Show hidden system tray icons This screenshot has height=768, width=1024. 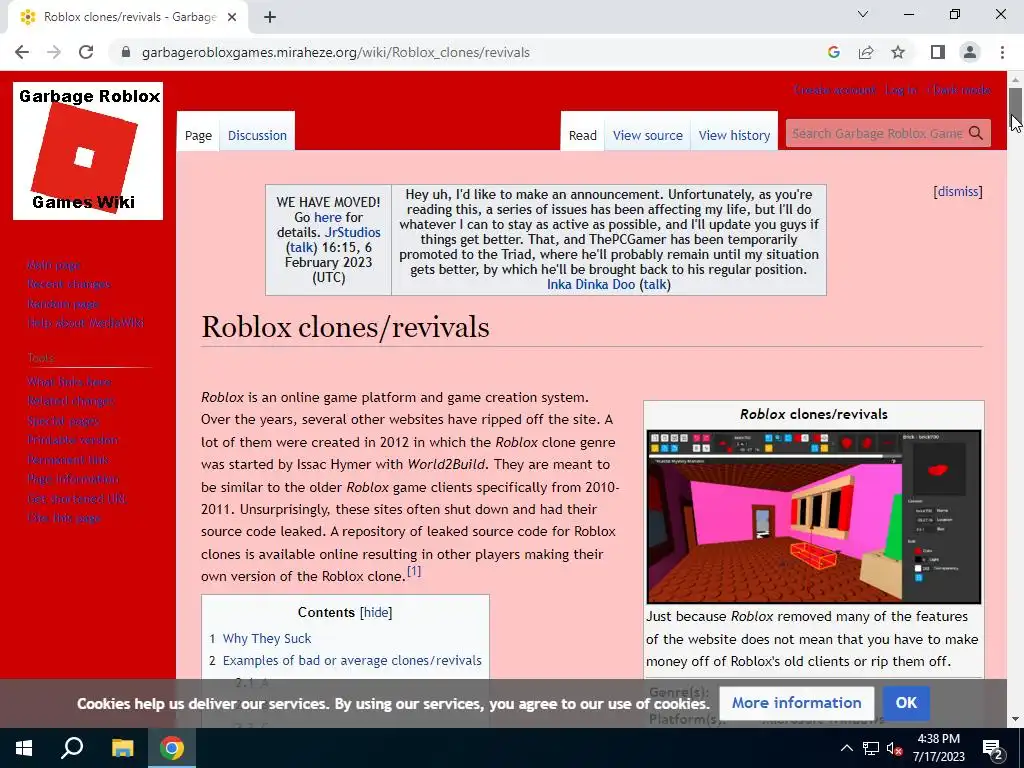(846, 748)
